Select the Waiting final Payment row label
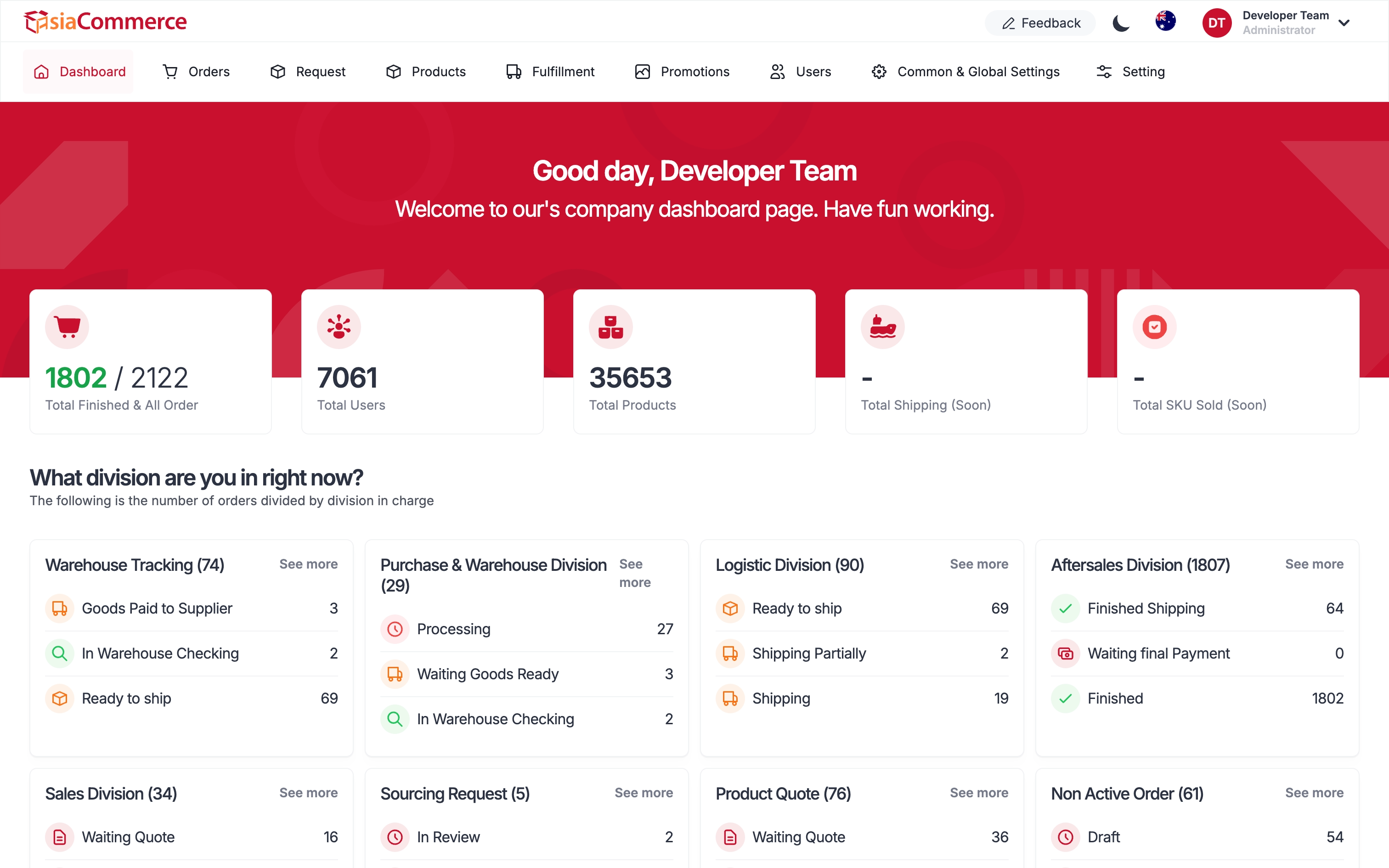Screen dimensions: 1389x868 click(x=1158, y=653)
